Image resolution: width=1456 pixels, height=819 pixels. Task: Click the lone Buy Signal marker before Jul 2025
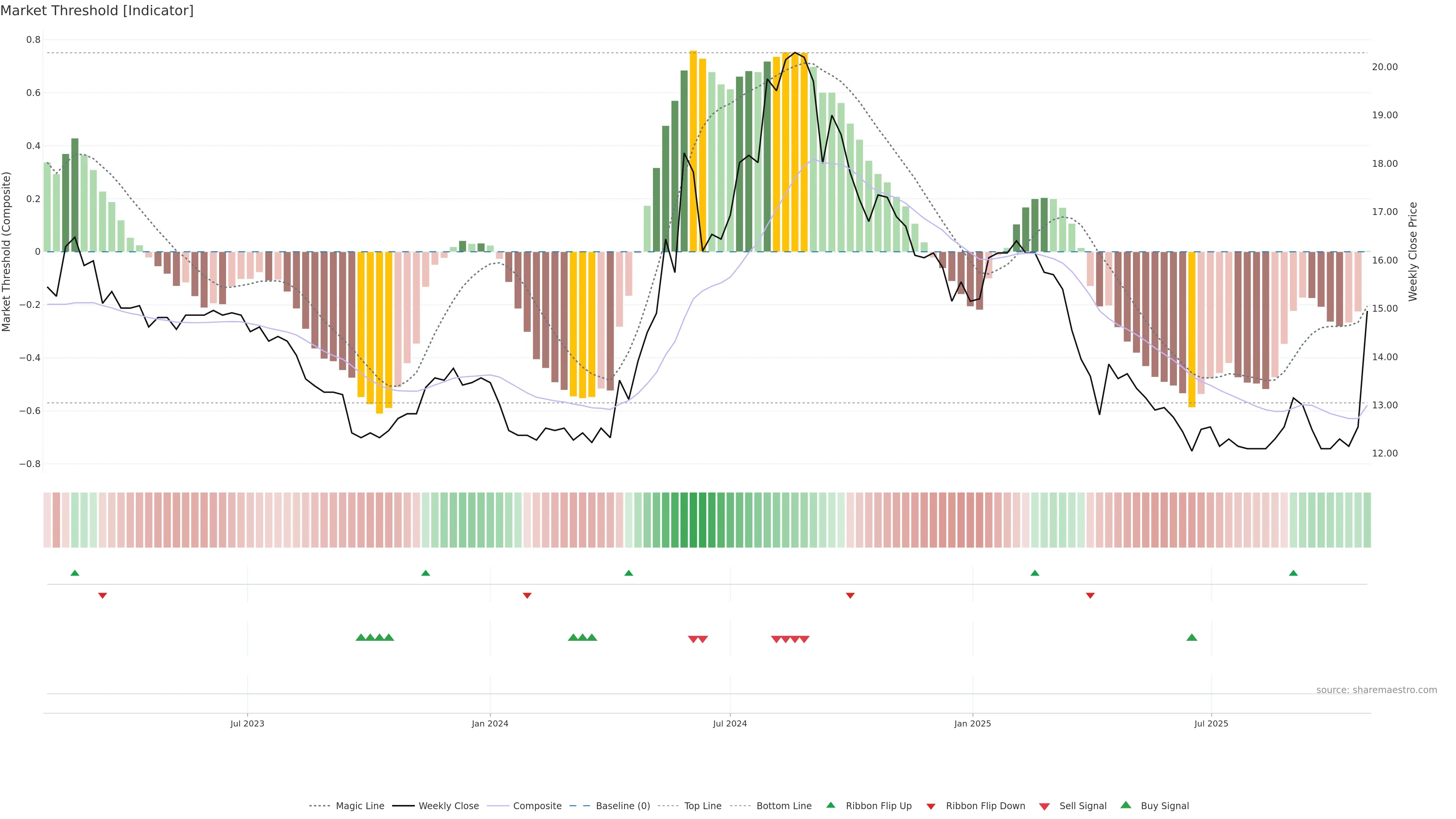point(1191,637)
